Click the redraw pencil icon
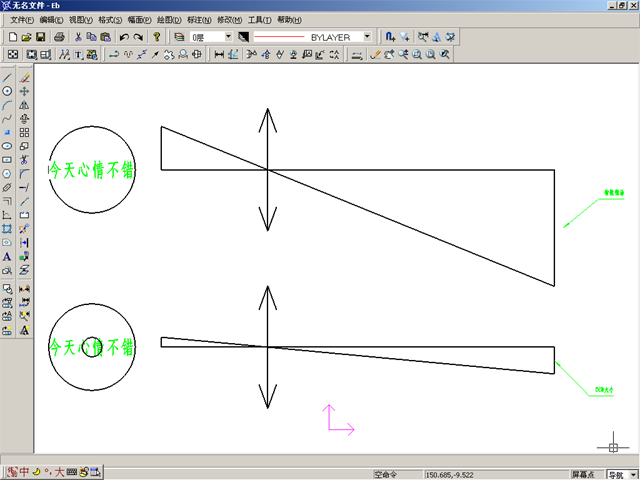 point(375,54)
